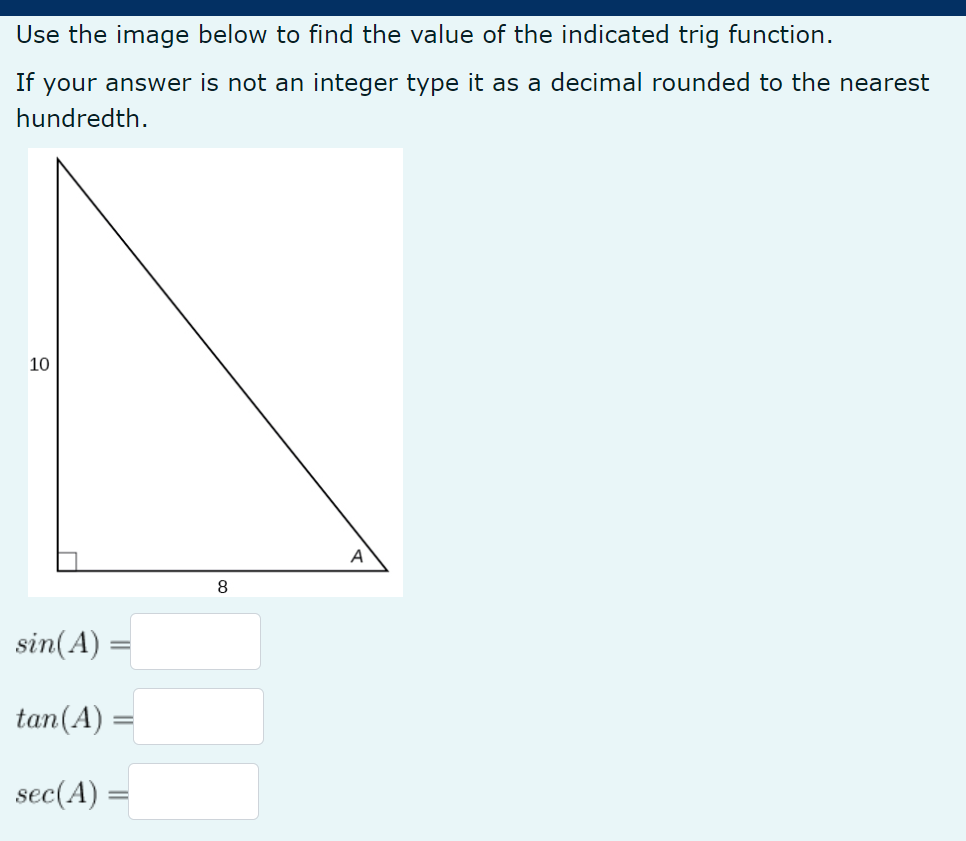Click the vertical leg of the triangle
966x841 pixels.
coord(60,360)
